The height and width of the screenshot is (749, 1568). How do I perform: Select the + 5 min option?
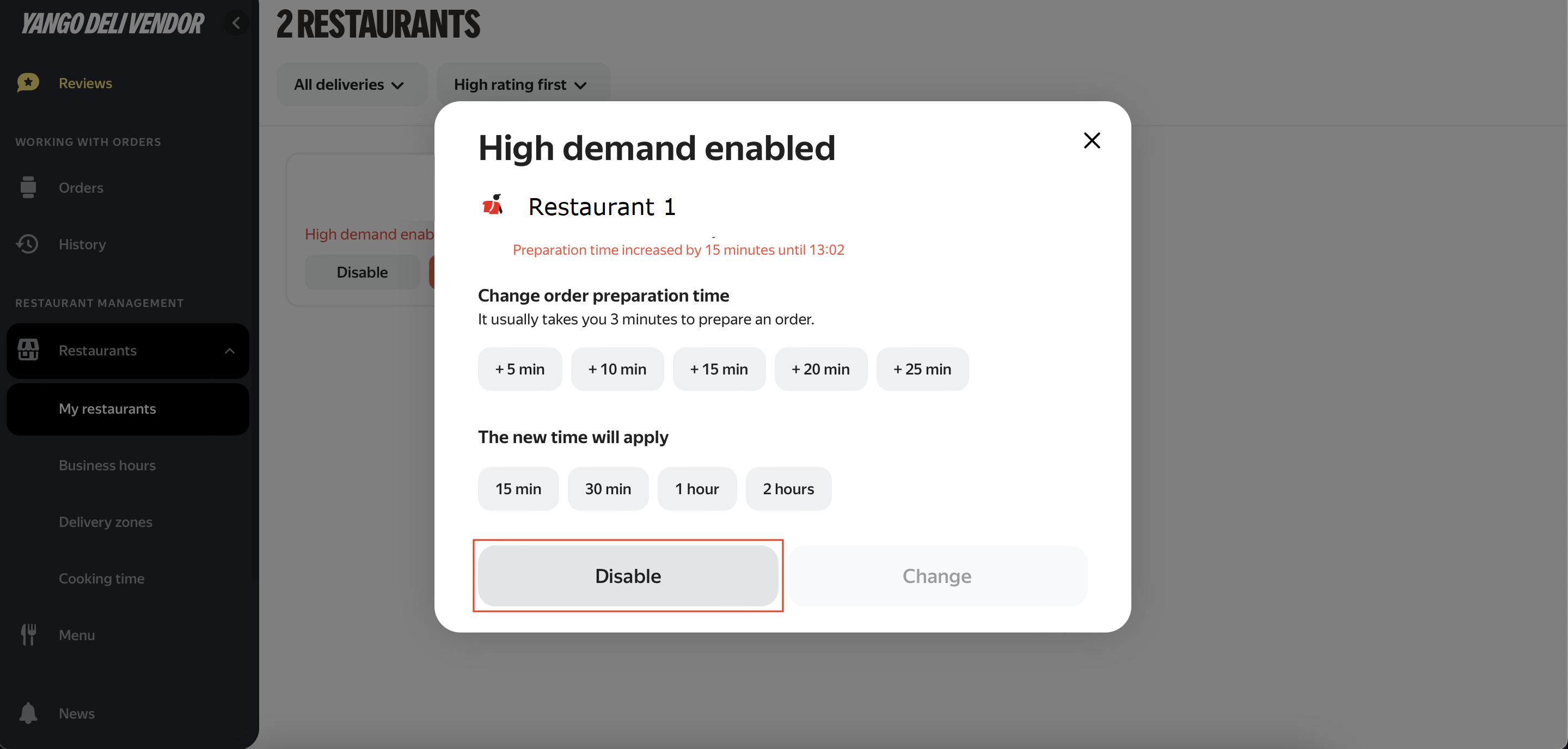click(519, 369)
